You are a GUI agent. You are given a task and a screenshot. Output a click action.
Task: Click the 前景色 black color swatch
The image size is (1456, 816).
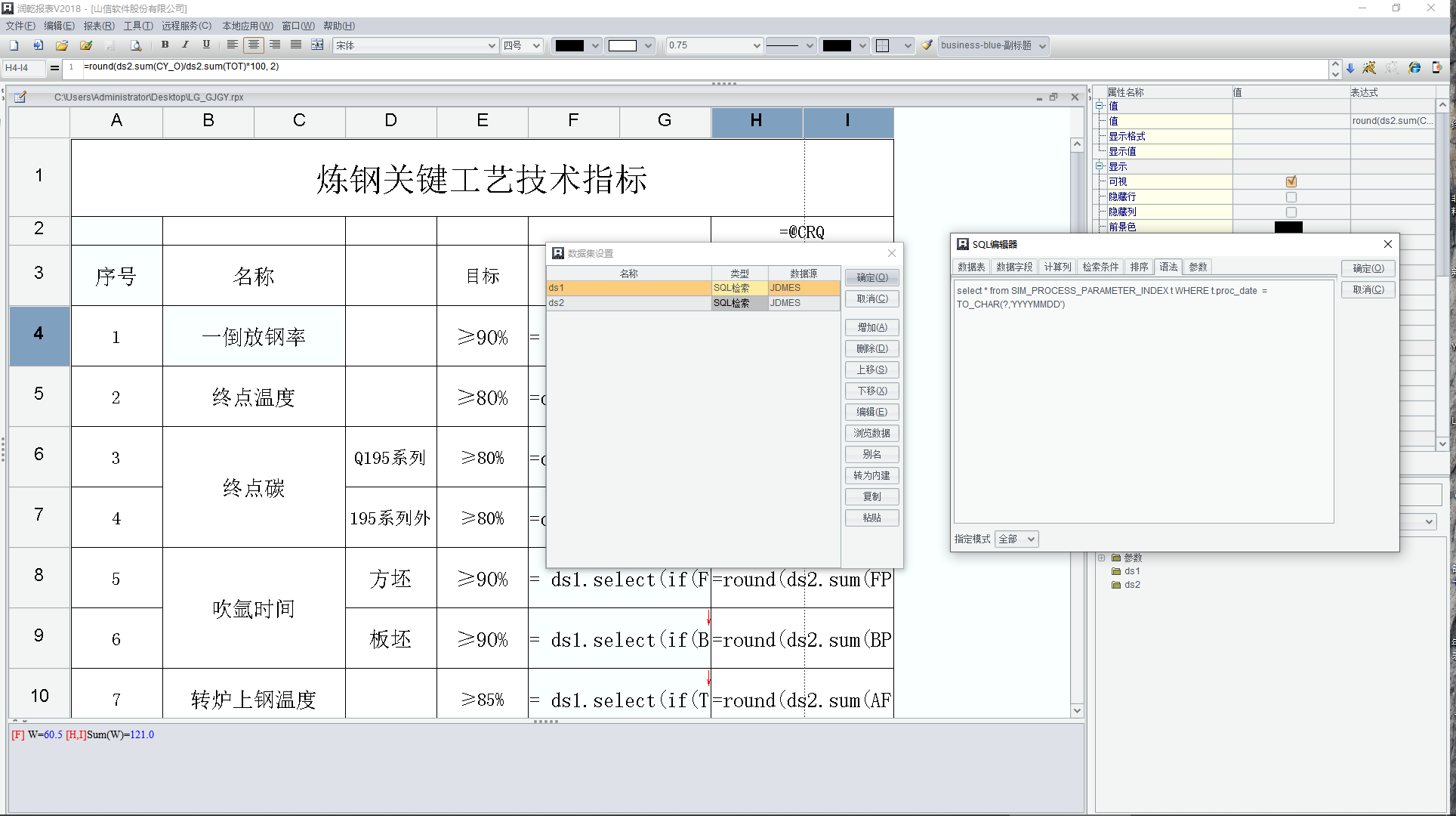1288,227
